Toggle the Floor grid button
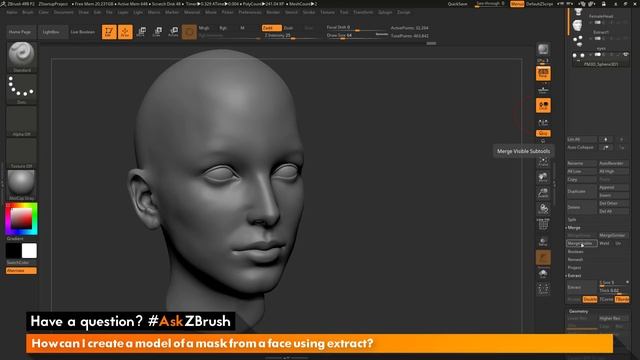 tap(543, 89)
